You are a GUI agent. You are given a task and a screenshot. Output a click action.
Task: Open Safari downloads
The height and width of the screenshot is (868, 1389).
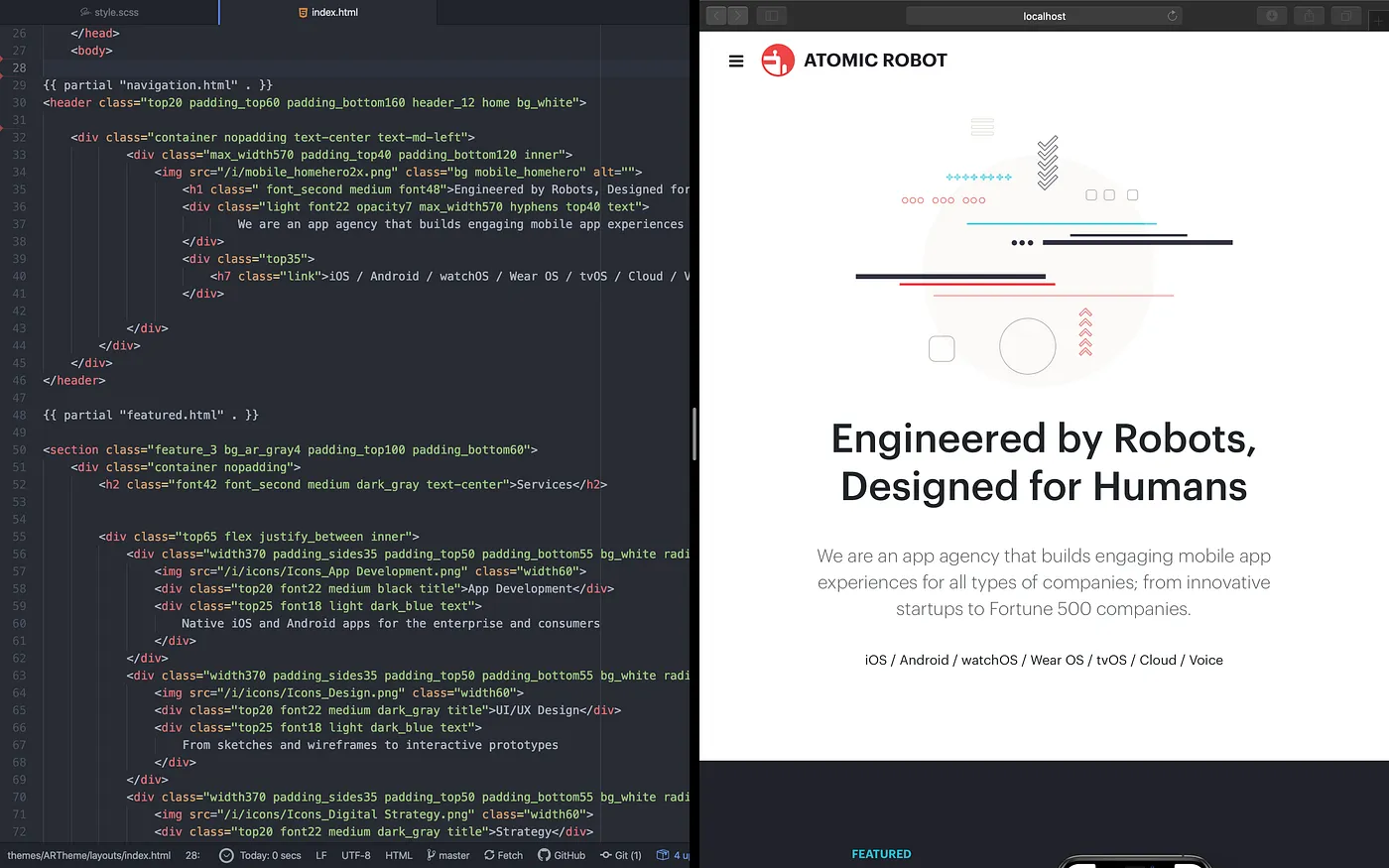(x=1271, y=15)
